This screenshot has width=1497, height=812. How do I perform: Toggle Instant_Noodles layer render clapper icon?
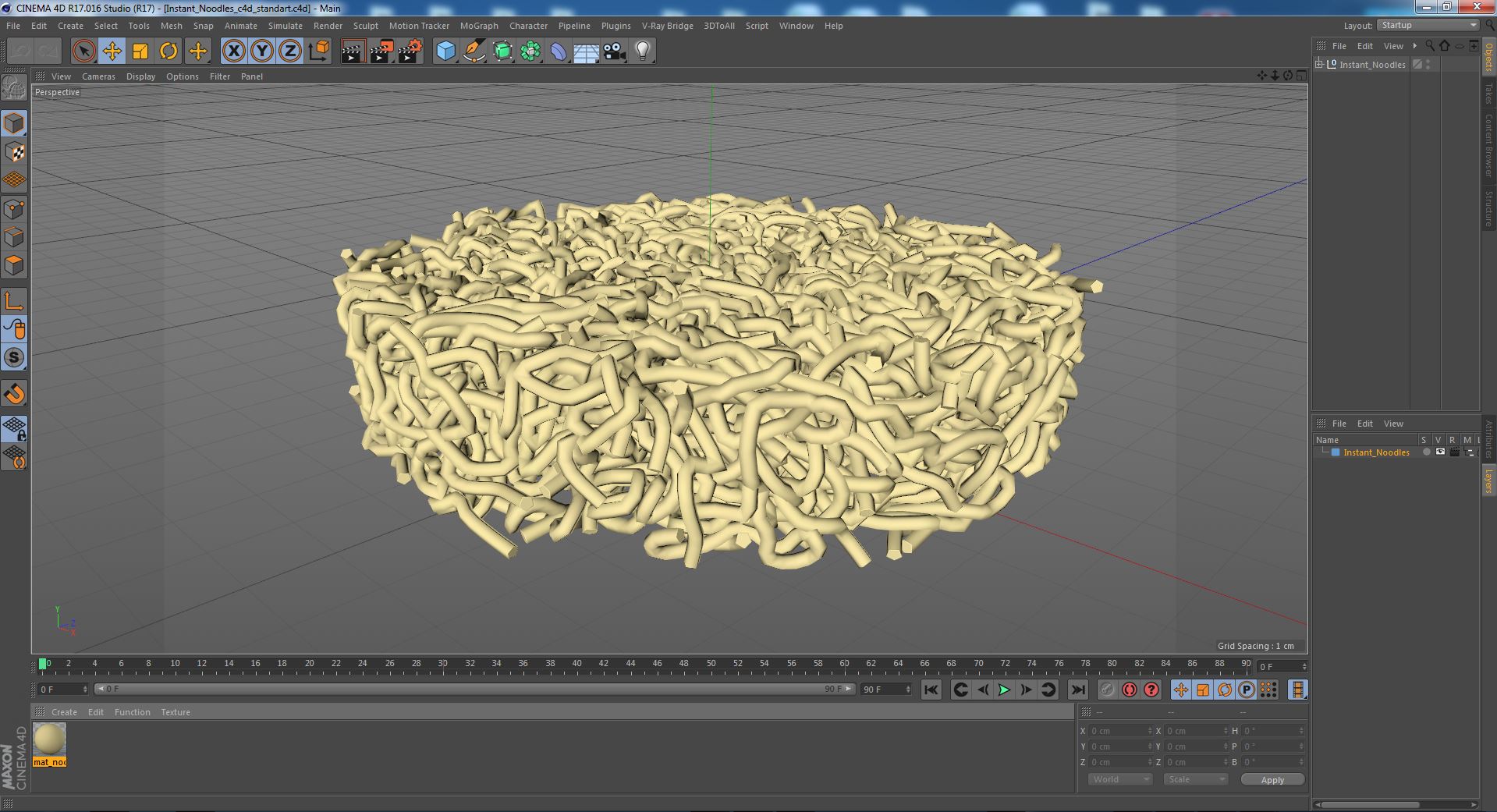(1454, 452)
